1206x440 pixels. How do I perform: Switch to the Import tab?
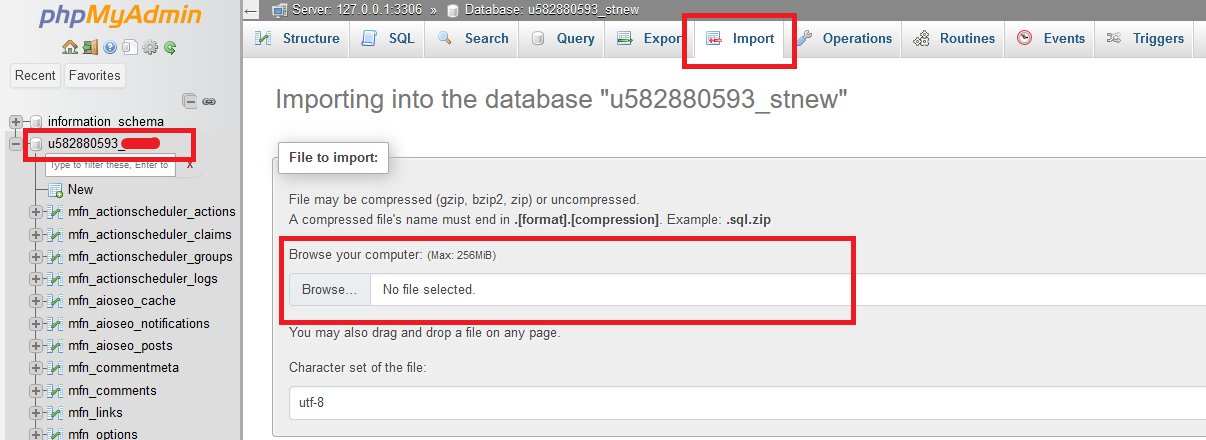740,39
